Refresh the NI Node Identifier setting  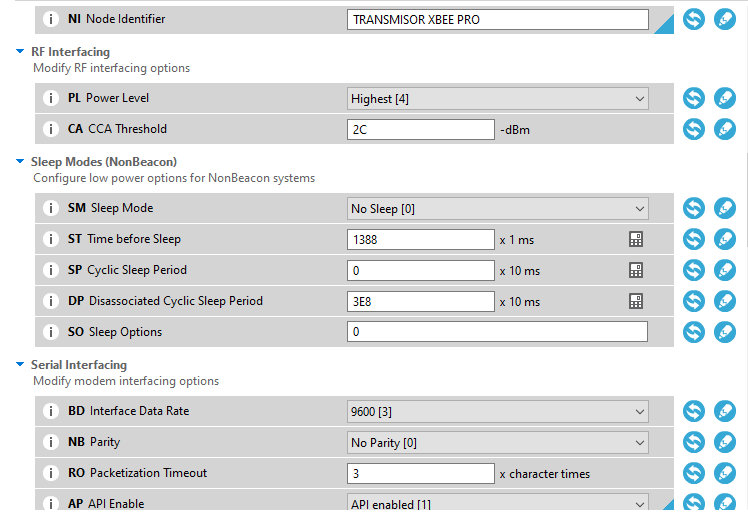(x=694, y=20)
